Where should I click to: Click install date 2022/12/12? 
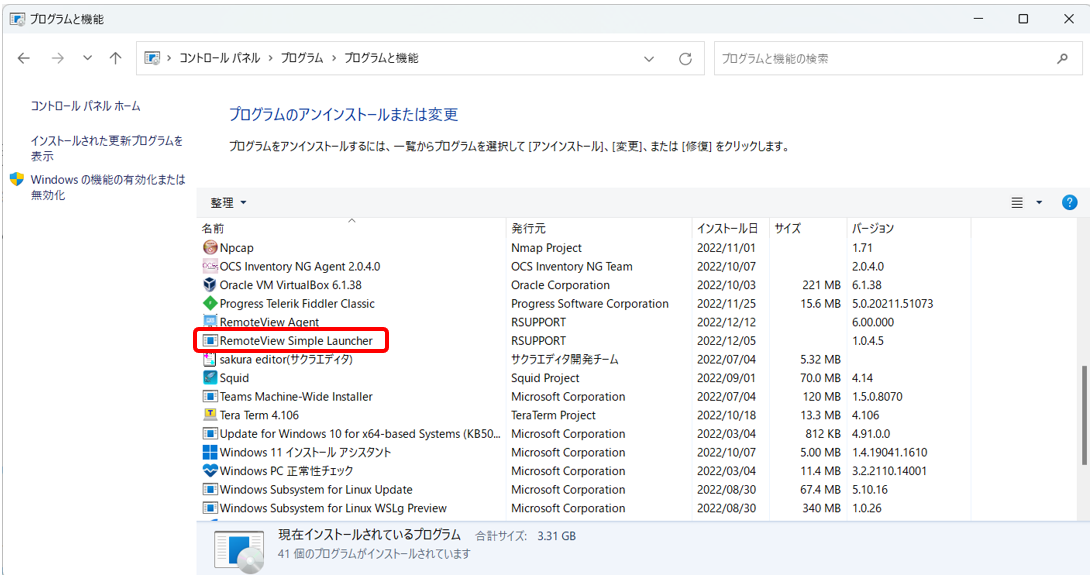726,322
